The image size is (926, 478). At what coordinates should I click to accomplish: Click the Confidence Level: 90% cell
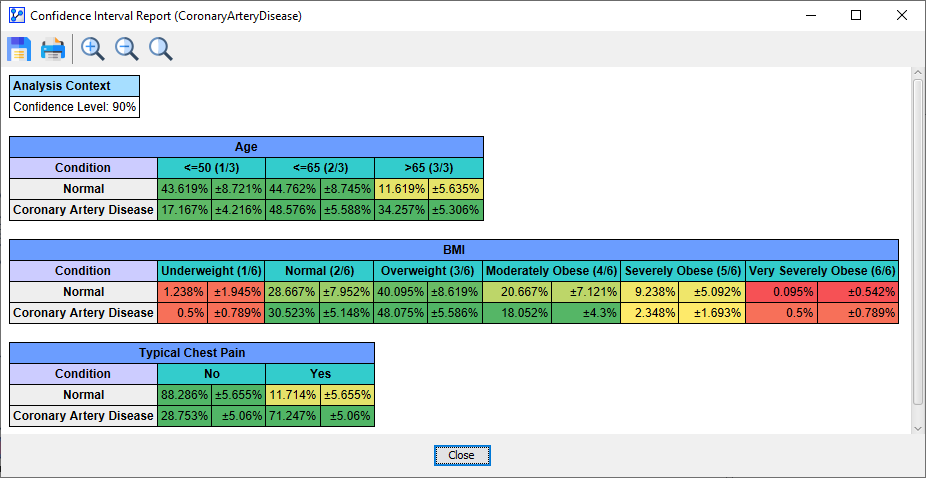point(75,107)
